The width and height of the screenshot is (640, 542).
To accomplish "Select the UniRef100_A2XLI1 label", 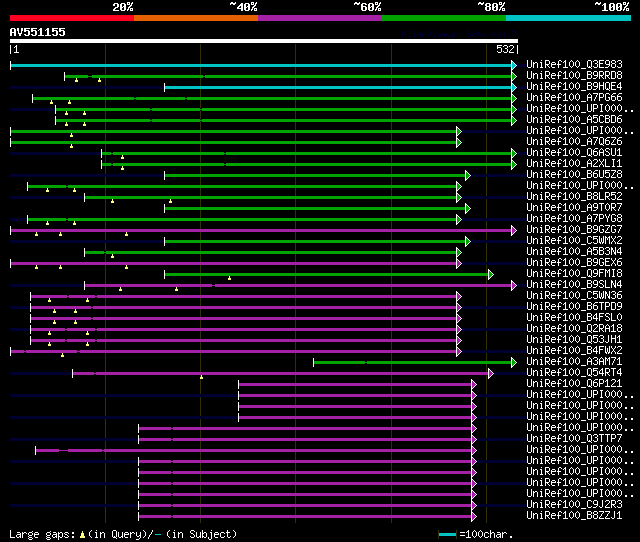I will point(574,164).
